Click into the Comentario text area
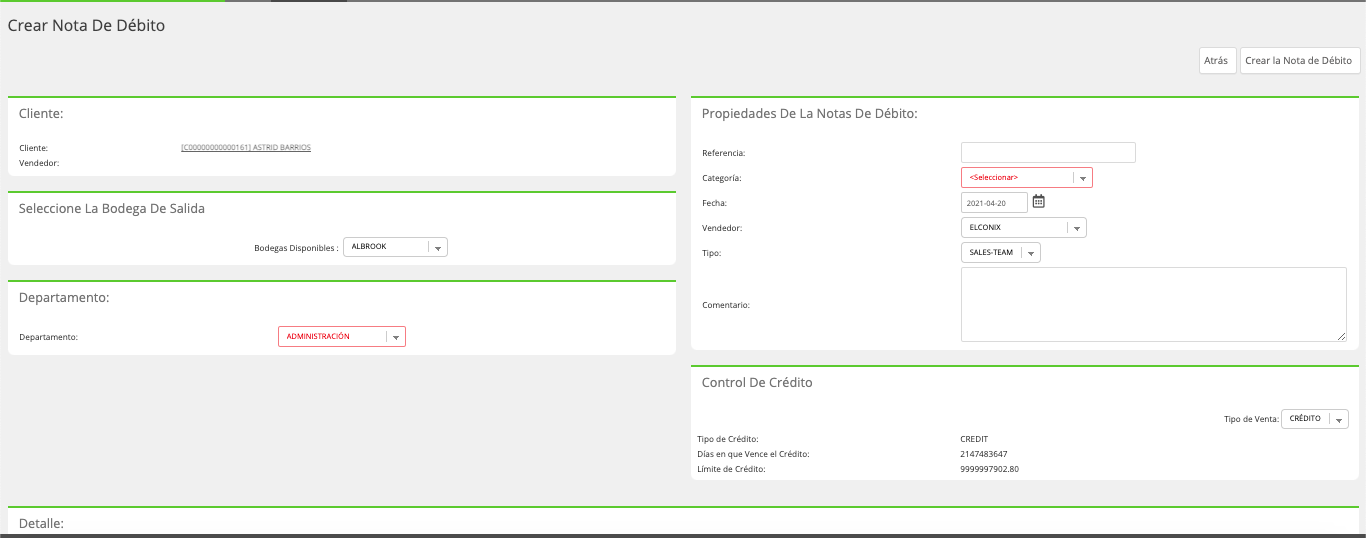The width and height of the screenshot is (1366, 538). click(1154, 305)
